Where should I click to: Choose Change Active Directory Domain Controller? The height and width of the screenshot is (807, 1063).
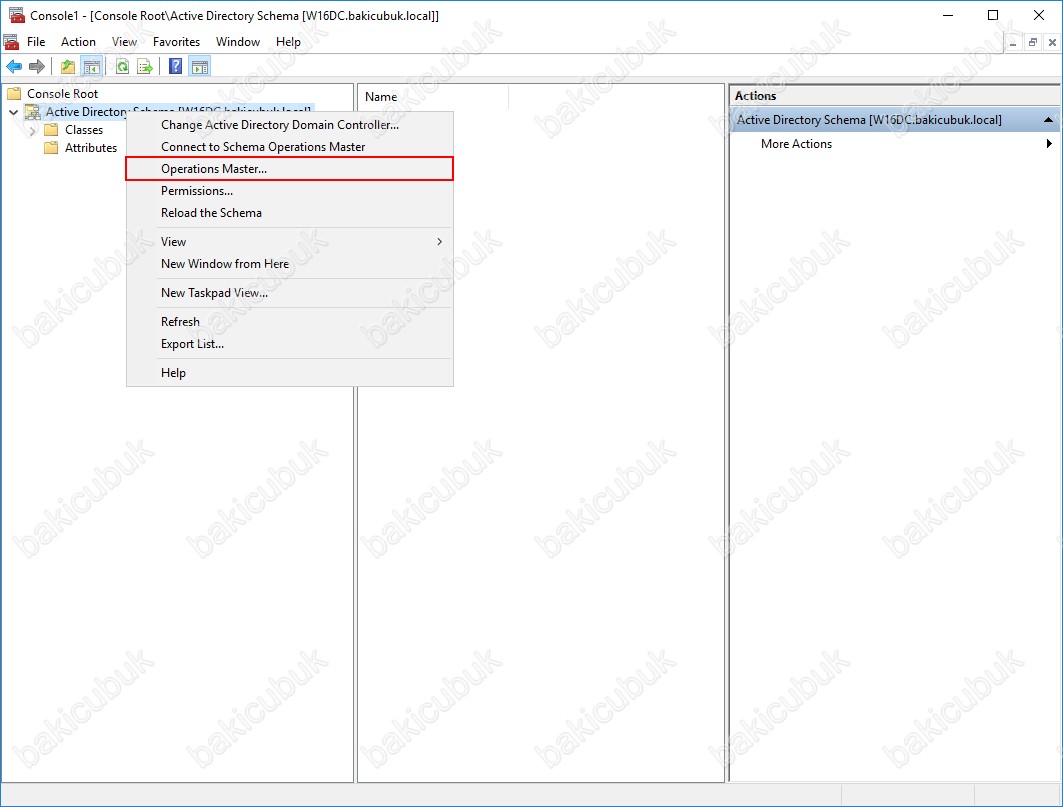[289, 125]
